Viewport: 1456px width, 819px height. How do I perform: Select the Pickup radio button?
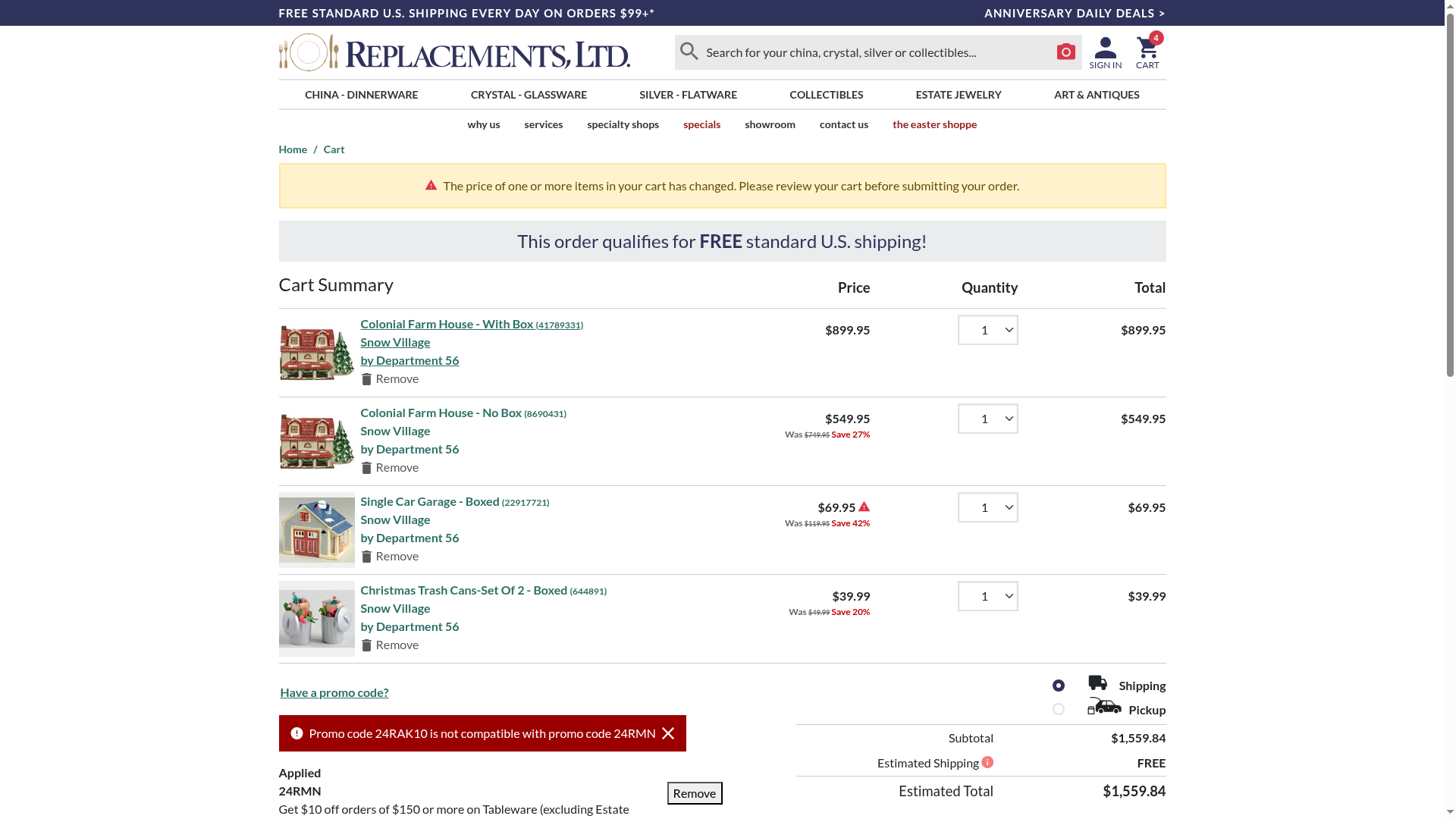point(1059,709)
